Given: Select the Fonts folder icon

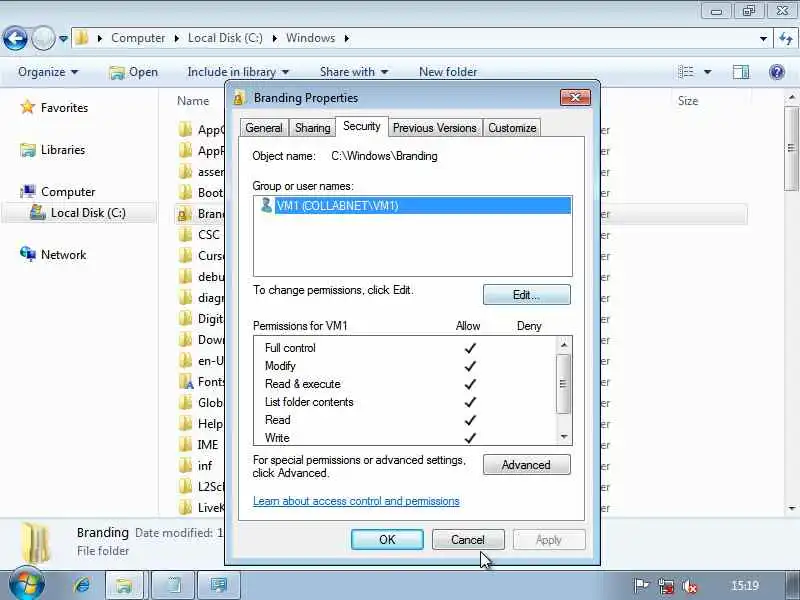Looking at the screenshot, I should point(186,382).
